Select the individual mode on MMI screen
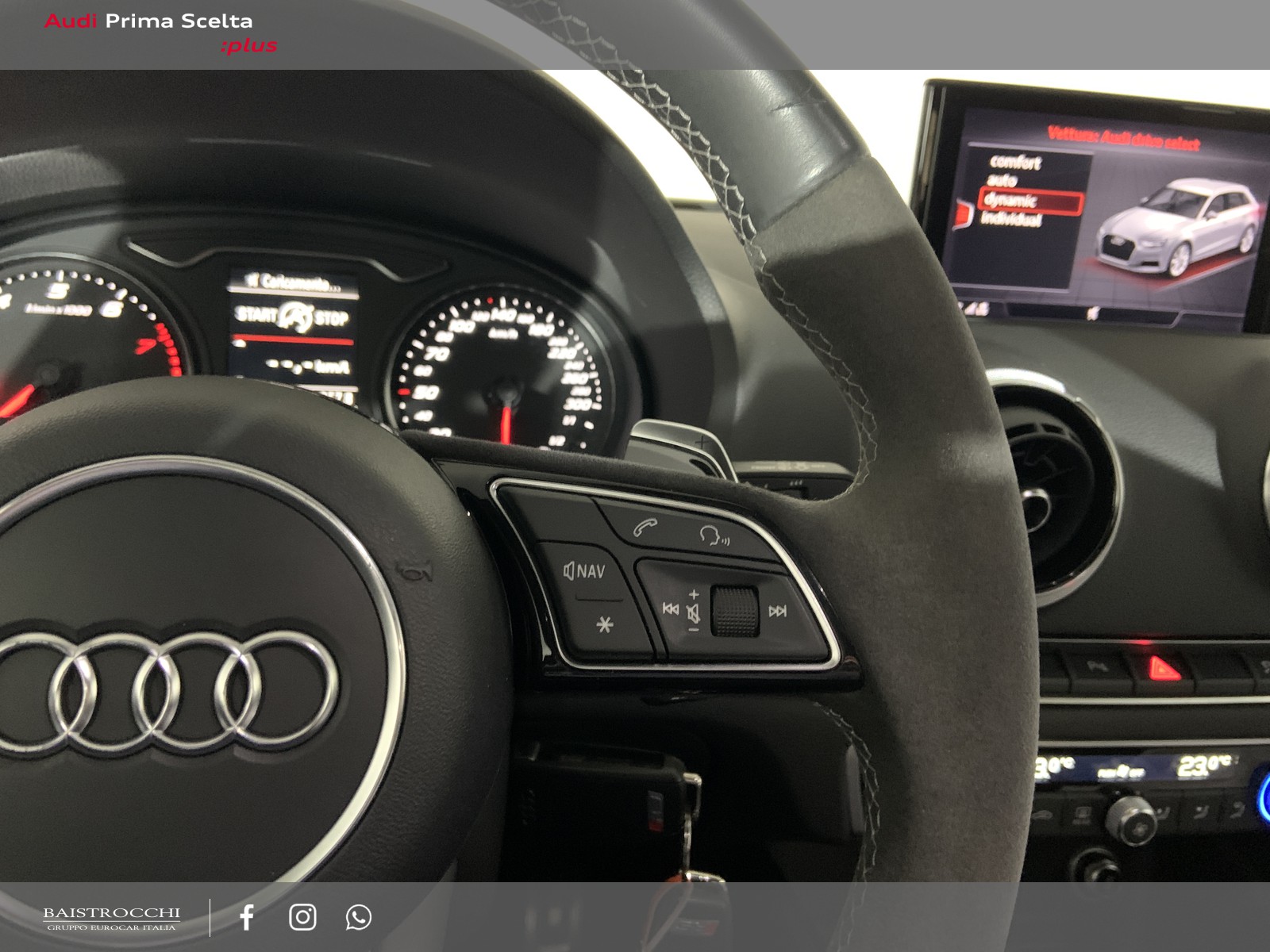This screenshot has width=1270, height=952. click(1010, 219)
